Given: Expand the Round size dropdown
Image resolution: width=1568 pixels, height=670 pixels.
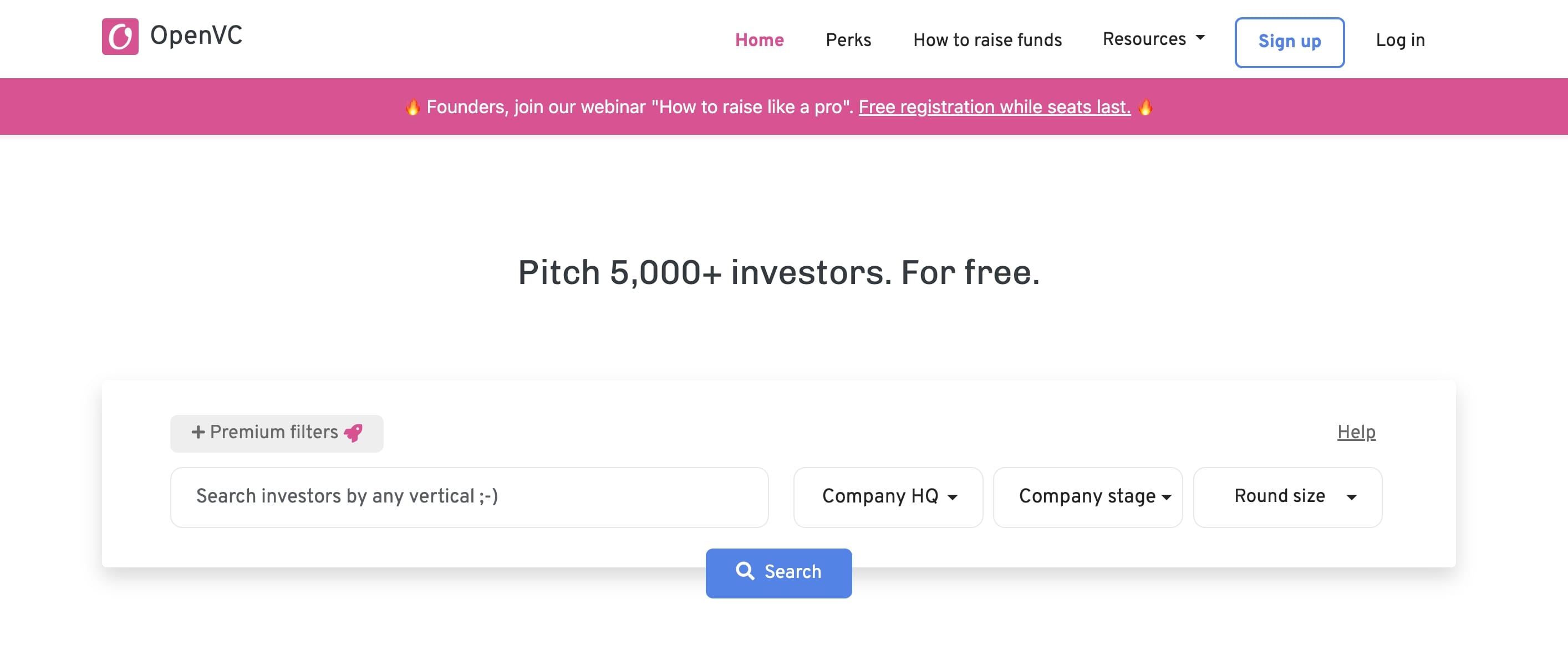Looking at the screenshot, I should (1287, 497).
